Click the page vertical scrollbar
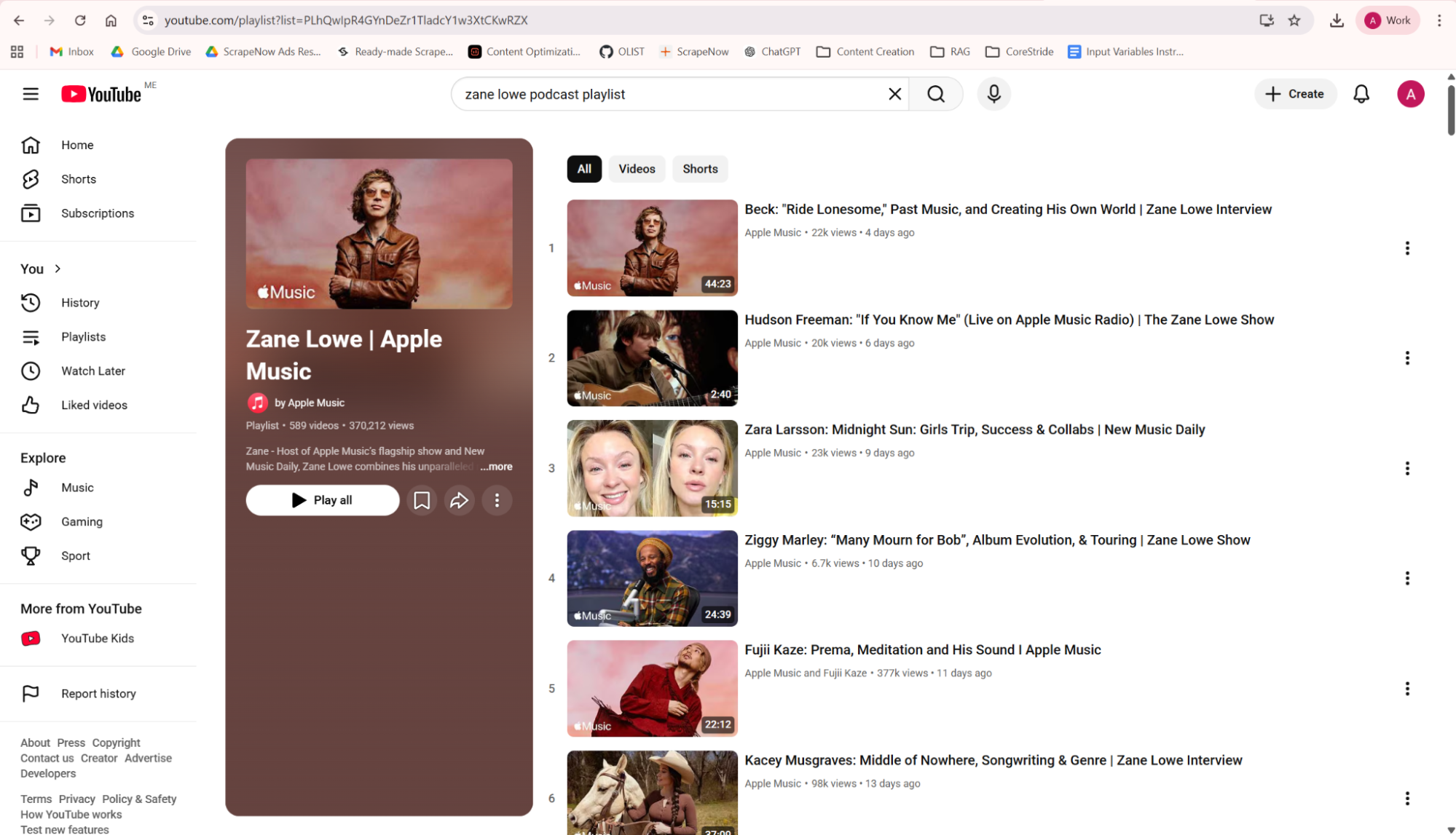The width and height of the screenshot is (1456, 835). pyautogui.click(x=1450, y=109)
